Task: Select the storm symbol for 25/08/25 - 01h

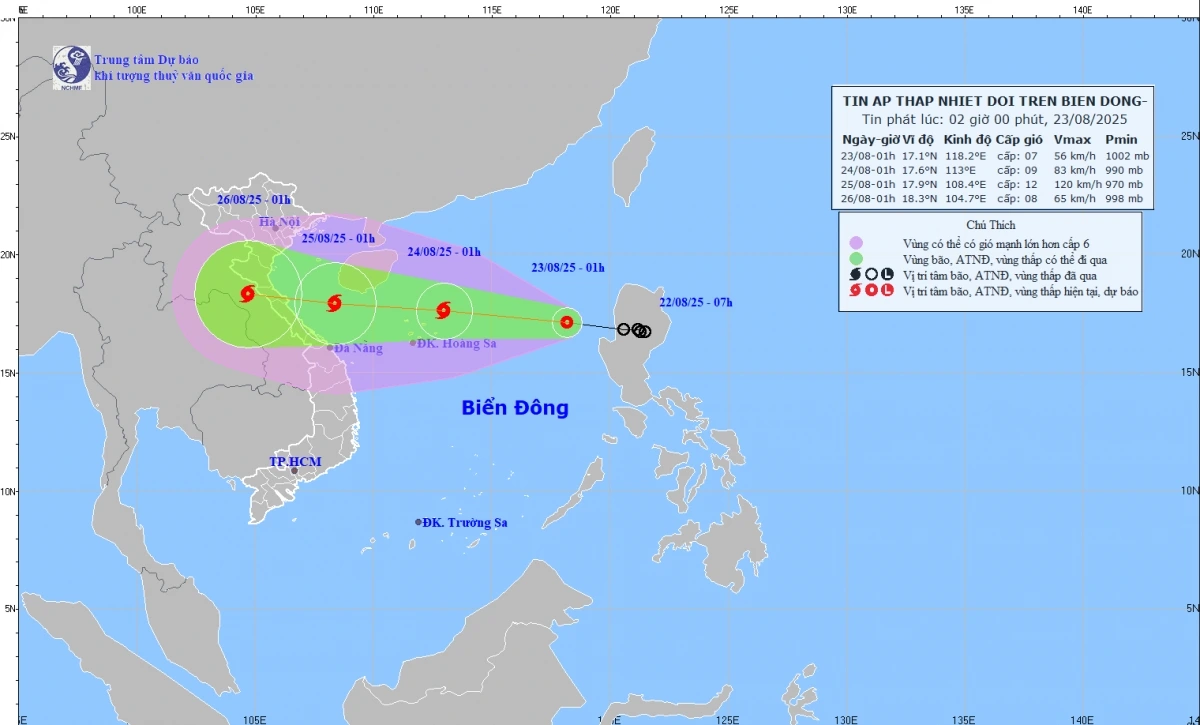Action: tap(334, 303)
